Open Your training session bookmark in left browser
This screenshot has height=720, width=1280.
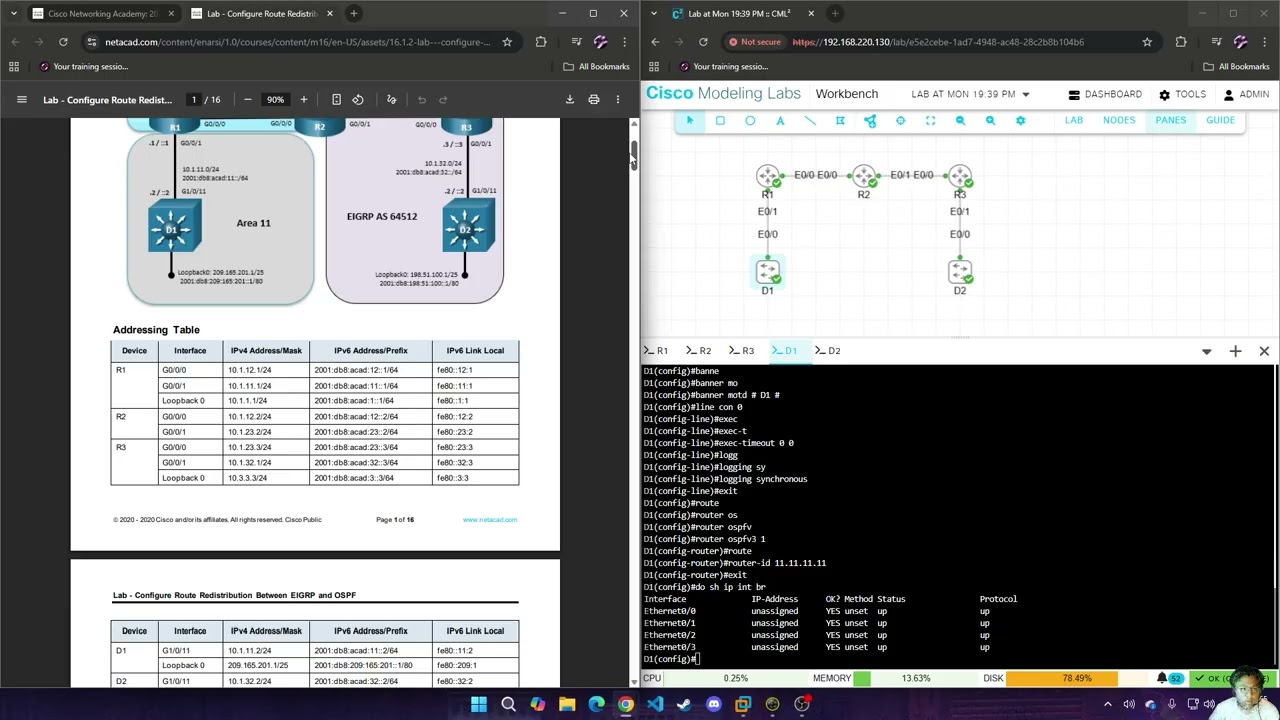[82, 66]
